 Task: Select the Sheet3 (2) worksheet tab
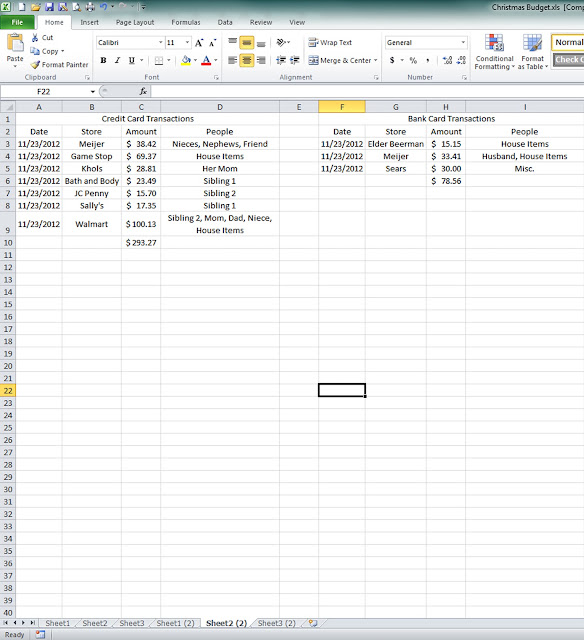[x=276, y=623]
